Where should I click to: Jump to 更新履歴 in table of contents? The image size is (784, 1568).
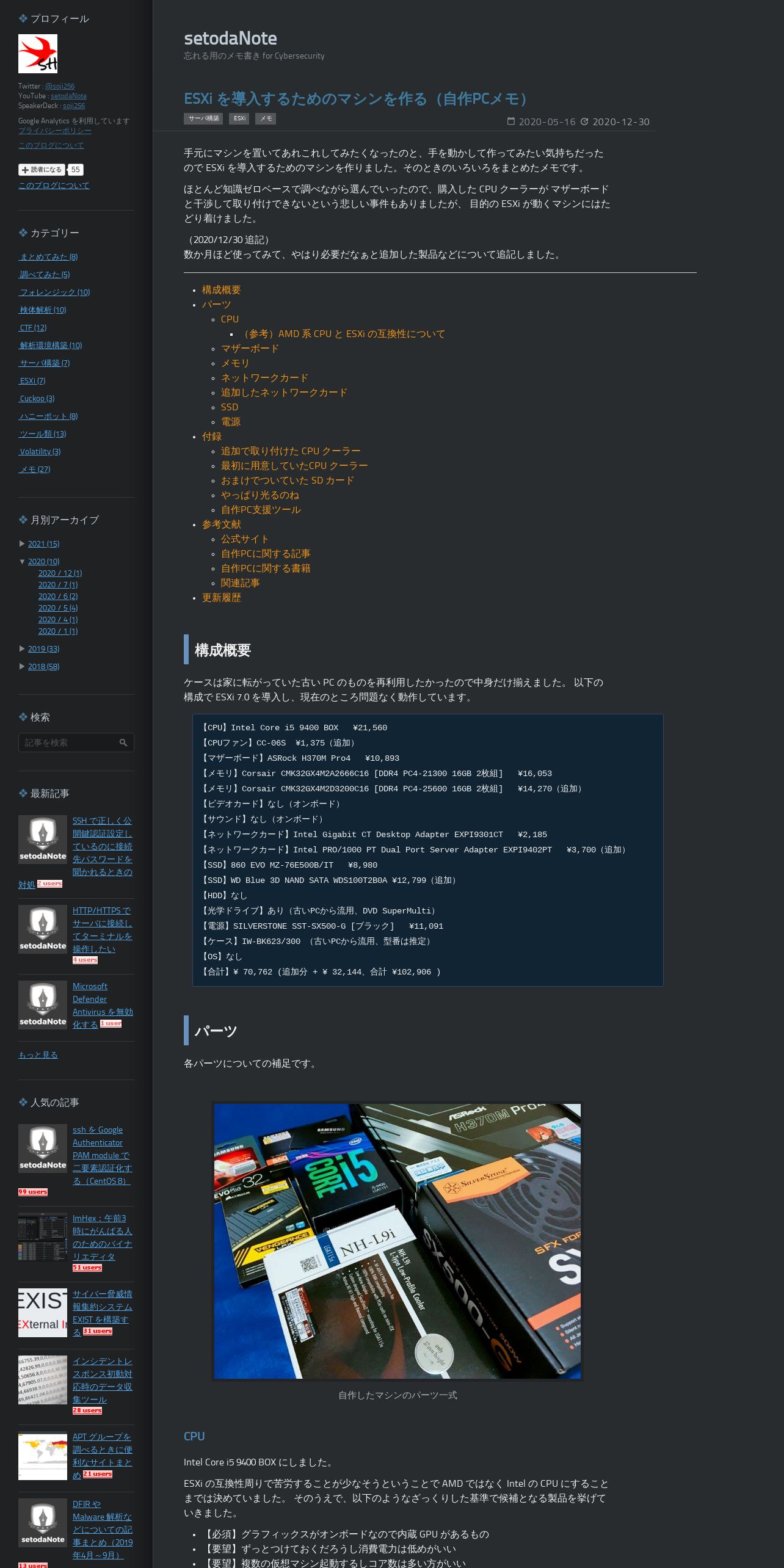(x=222, y=597)
